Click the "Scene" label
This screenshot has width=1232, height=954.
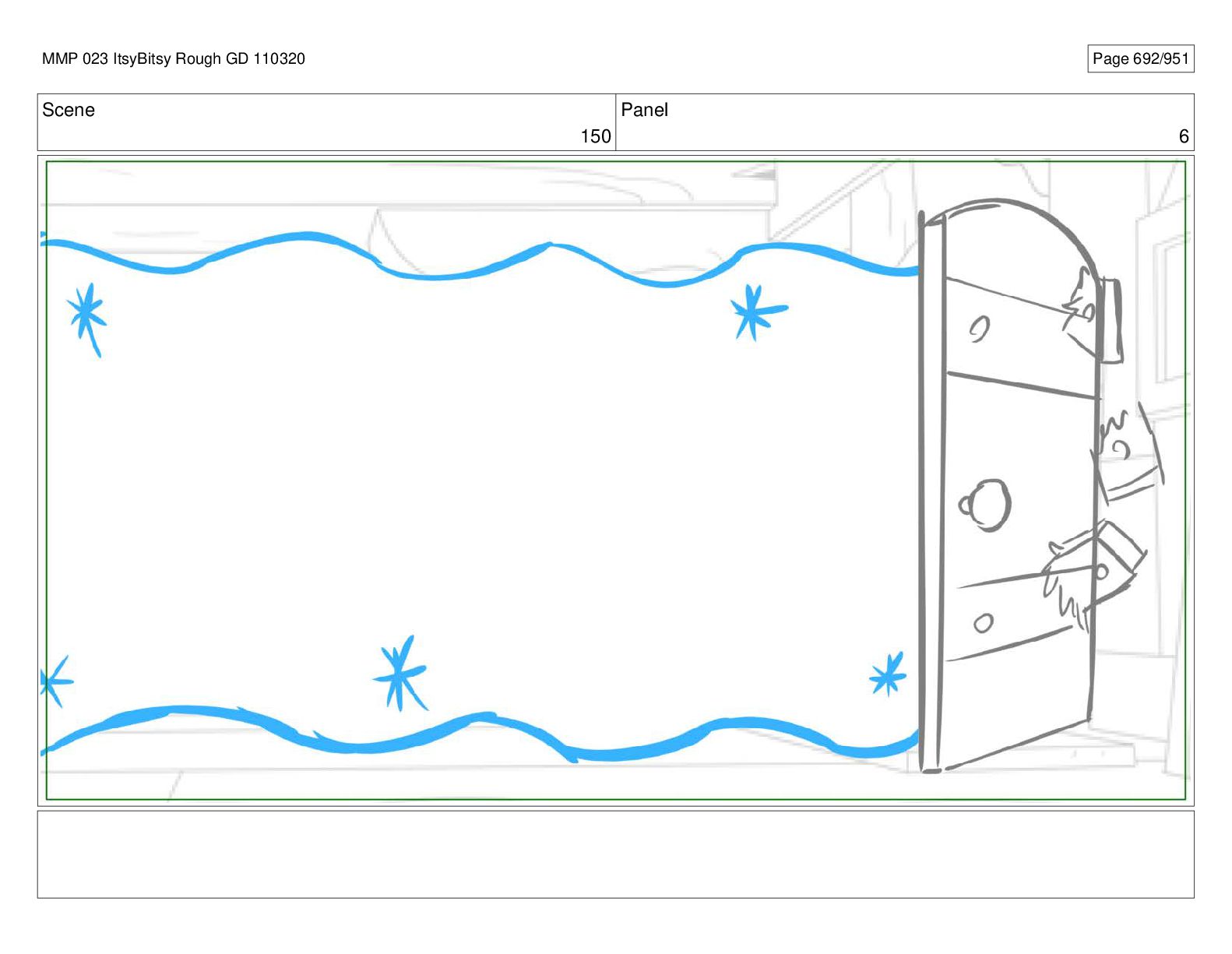click(x=69, y=110)
